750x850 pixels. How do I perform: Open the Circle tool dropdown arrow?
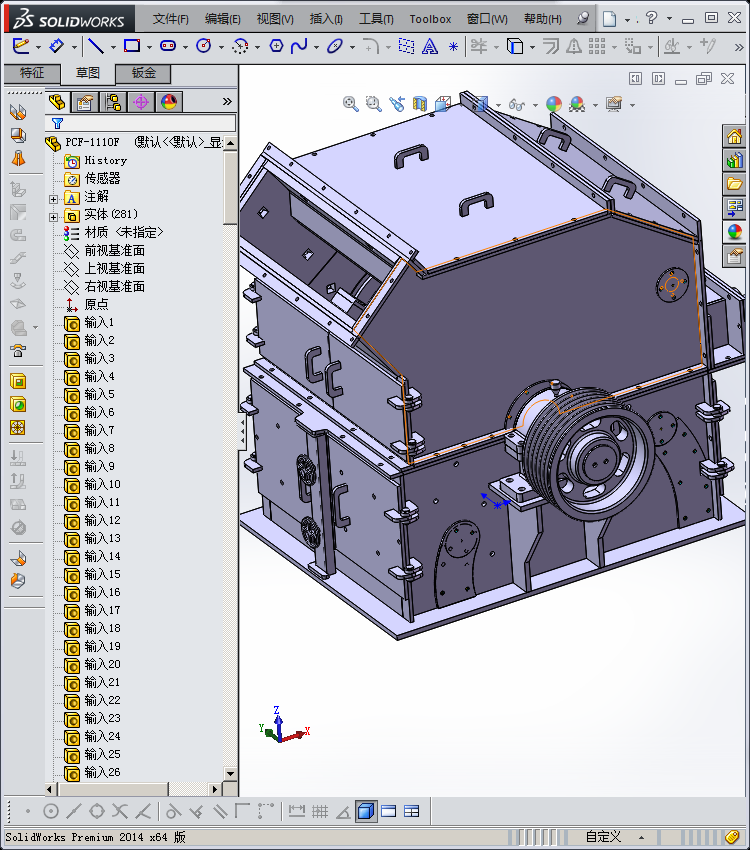221,48
